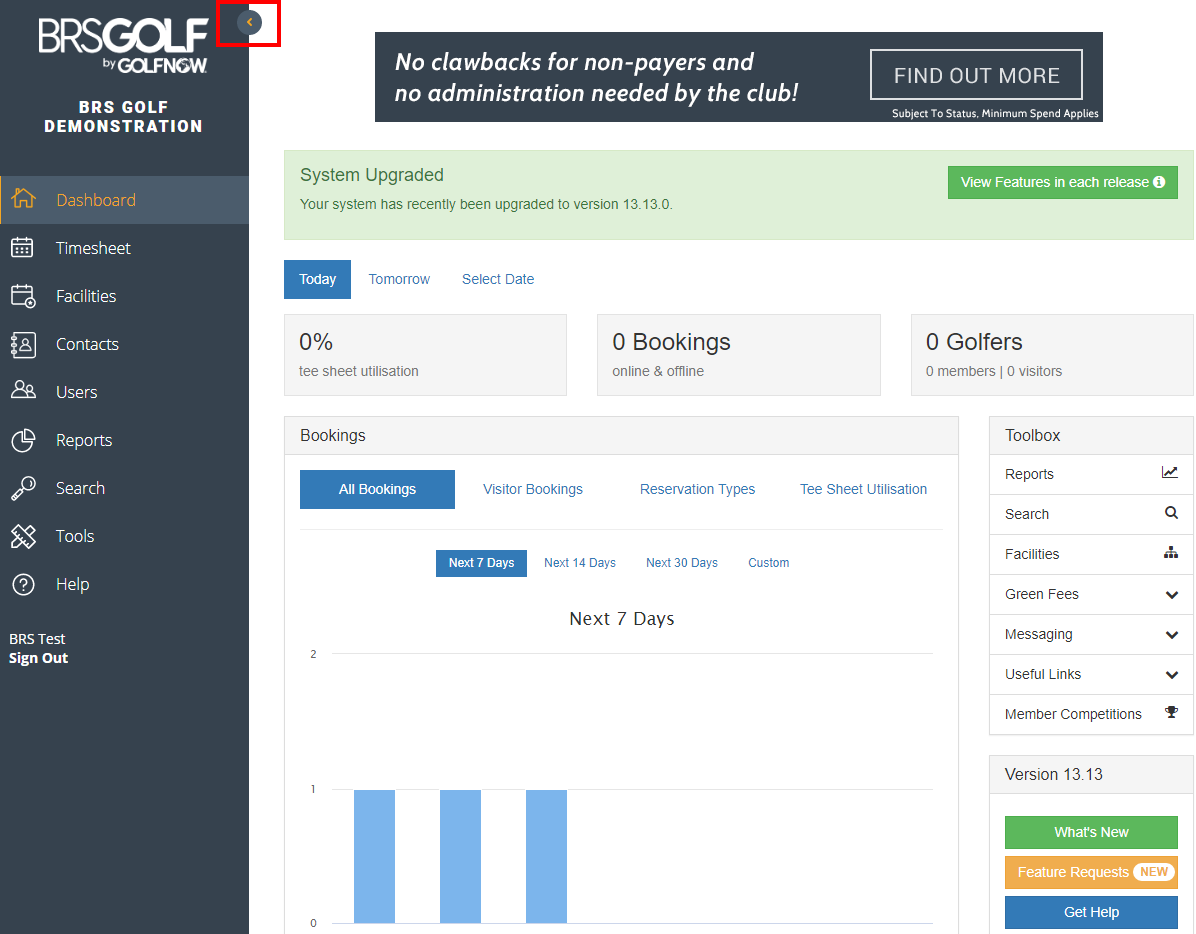The height and width of the screenshot is (934, 1196).
Task: Click the Toolbox Reports line chart icon
Action: (x=1170, y=473)
